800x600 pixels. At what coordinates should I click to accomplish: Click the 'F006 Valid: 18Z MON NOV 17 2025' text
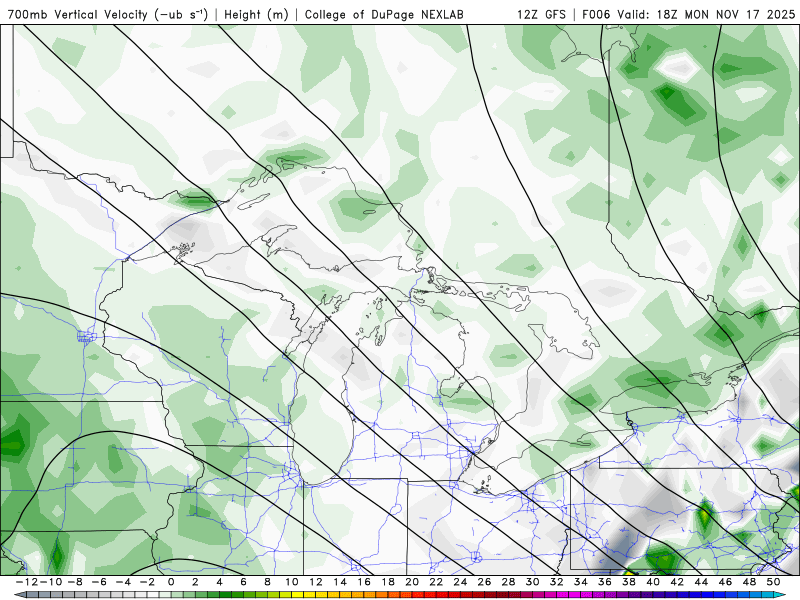pyautogui.click(x=688, y=14)
